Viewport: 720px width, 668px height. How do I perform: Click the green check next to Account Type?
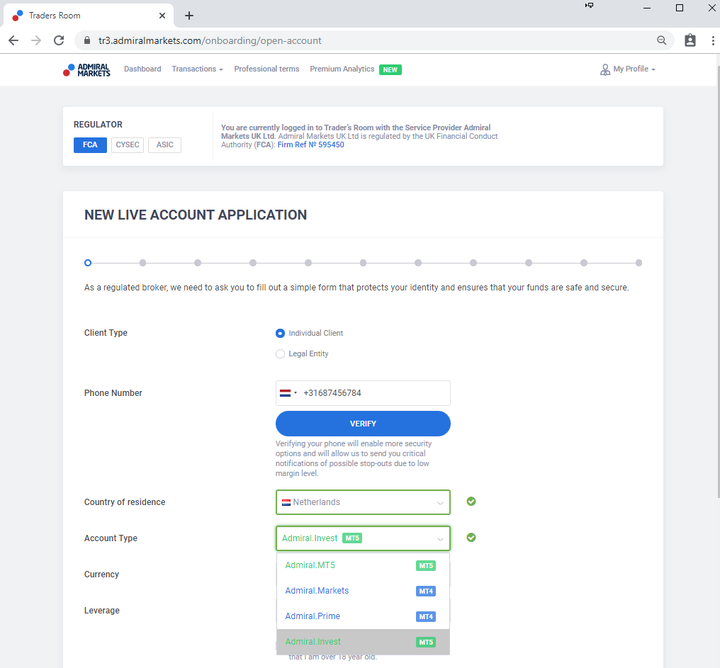[471, 537]
